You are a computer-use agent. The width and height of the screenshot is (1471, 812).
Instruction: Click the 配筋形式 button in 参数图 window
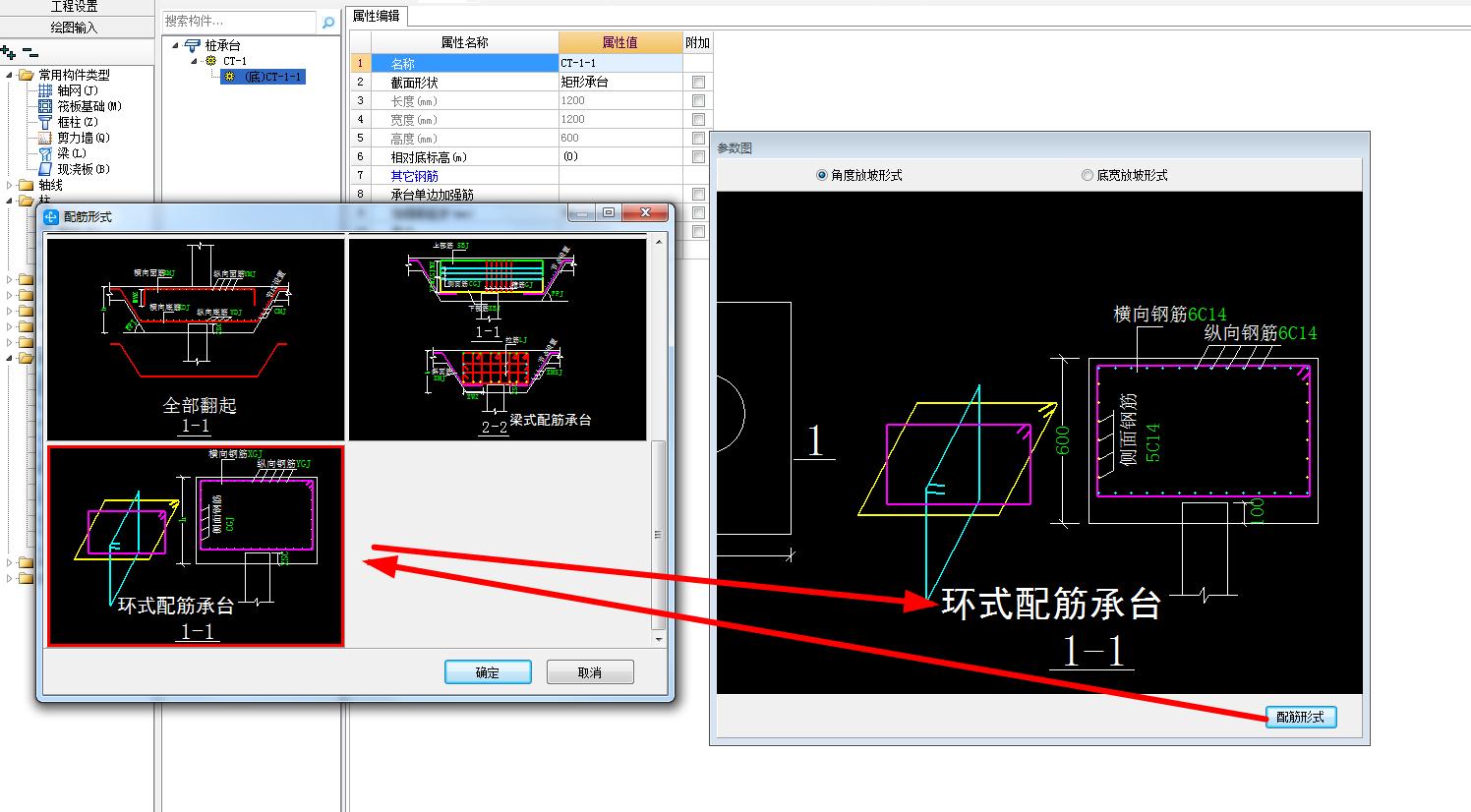pyautogui.click(x=1300, y=717)
